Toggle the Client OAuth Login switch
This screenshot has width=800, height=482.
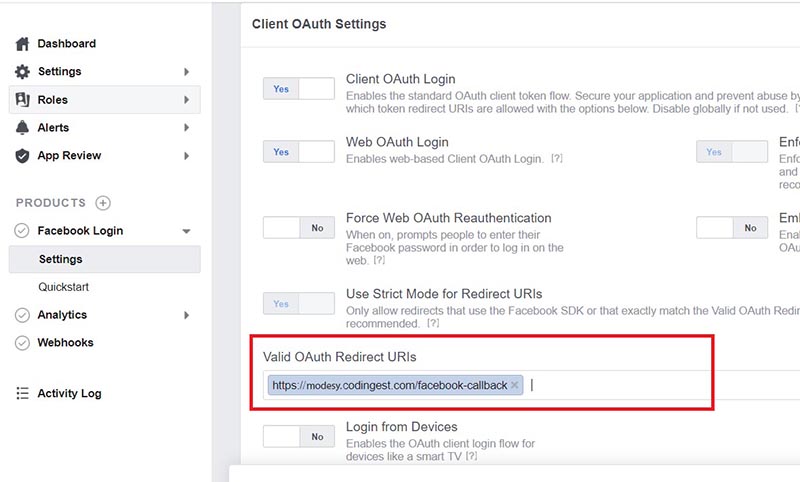coord(298,89)
